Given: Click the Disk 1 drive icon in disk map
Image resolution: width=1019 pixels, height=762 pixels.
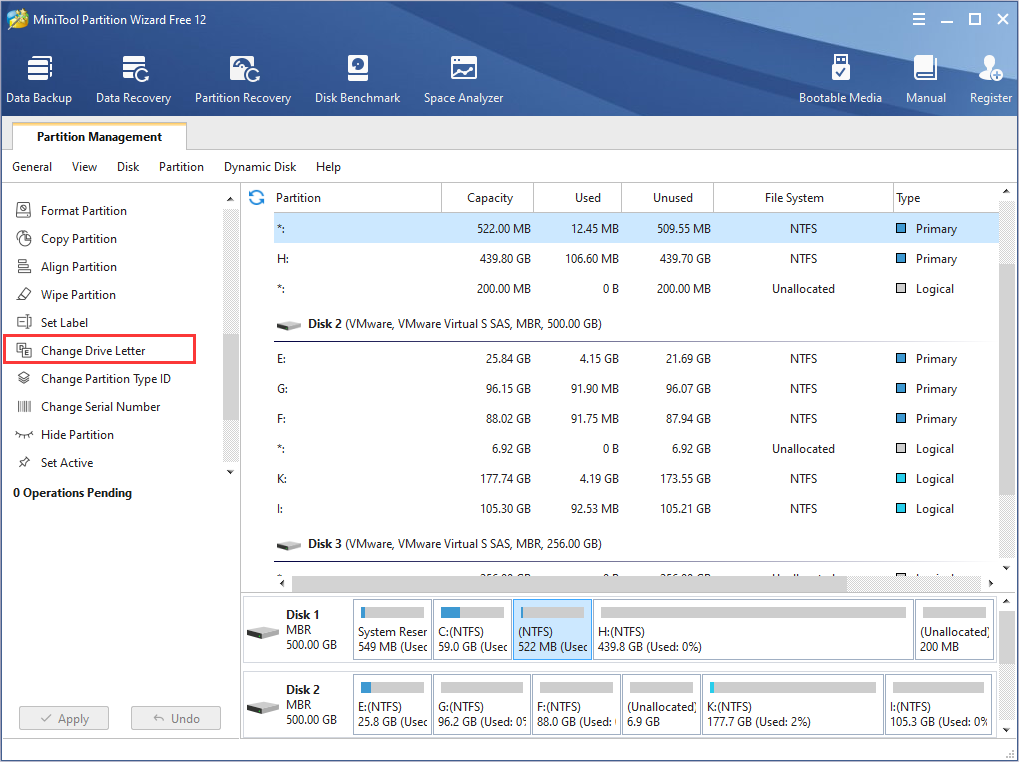Looking at the screenshot, I should point(263,631).
